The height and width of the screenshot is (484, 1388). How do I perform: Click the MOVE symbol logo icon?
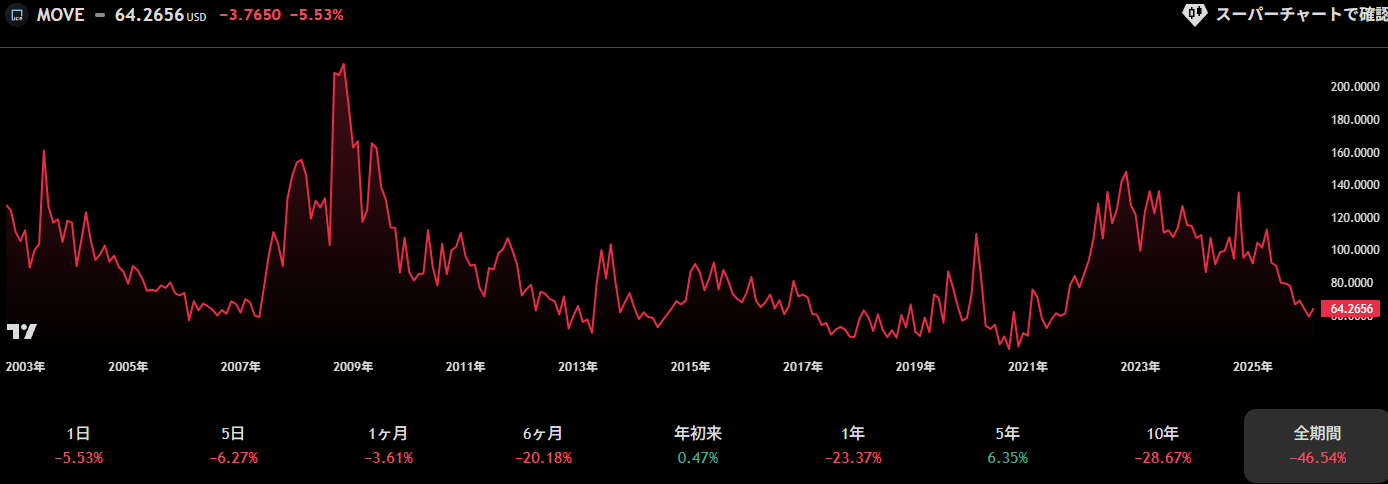(17, 15)
